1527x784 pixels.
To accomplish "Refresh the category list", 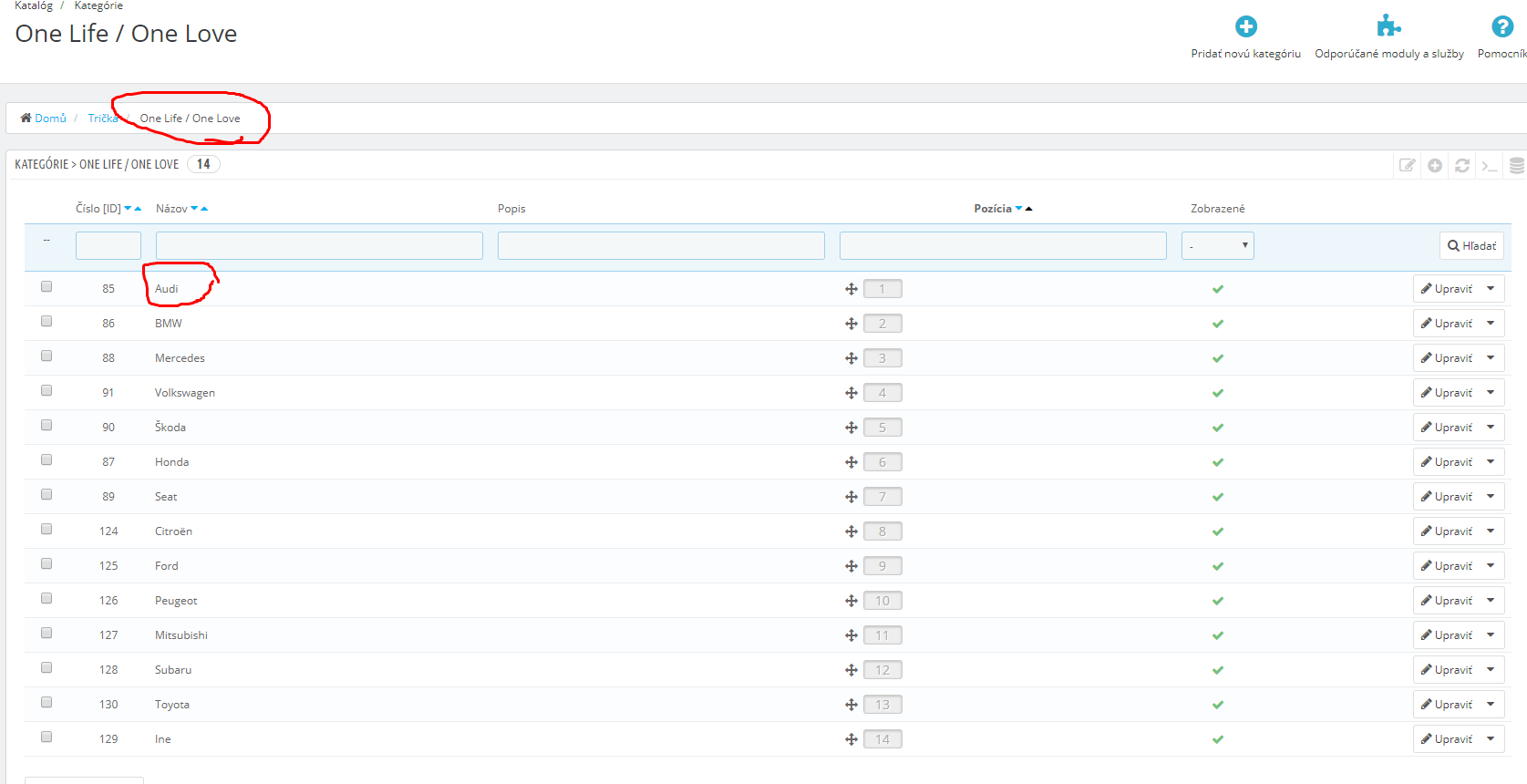I will click(1462, 165).
